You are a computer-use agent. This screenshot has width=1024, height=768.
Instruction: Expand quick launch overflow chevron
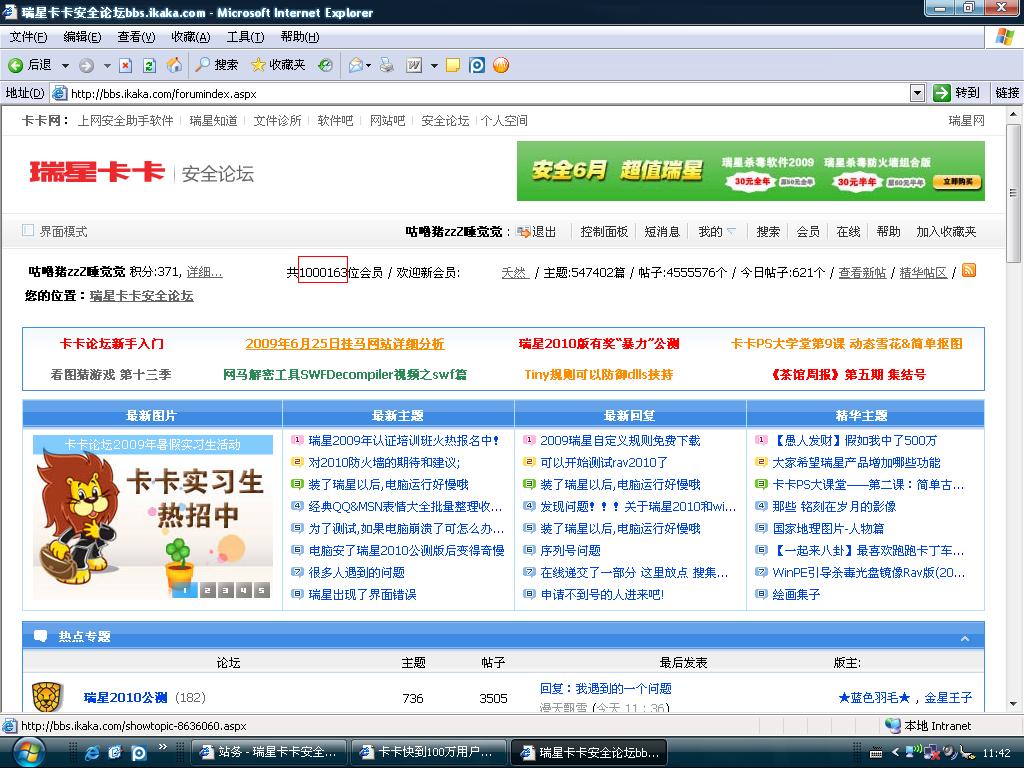tap(163, 746)
